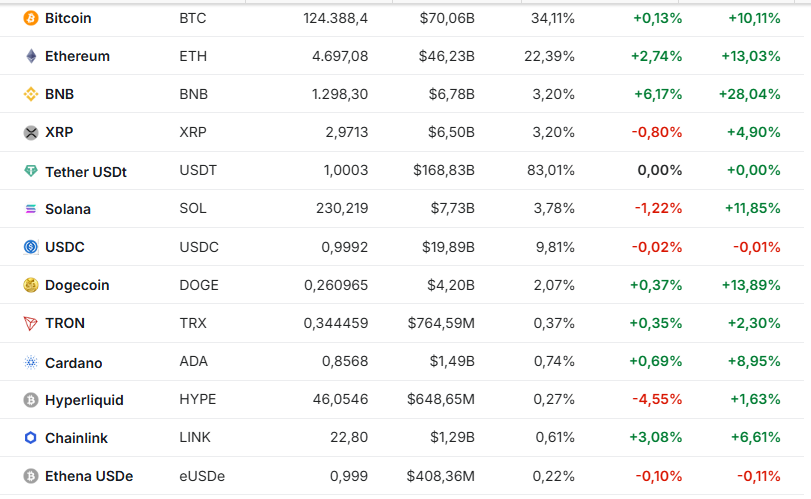This screenshot has height=499, width=811.
Task: Click Hyperliquid's -4,55% change value
Action: coord(657,400)
